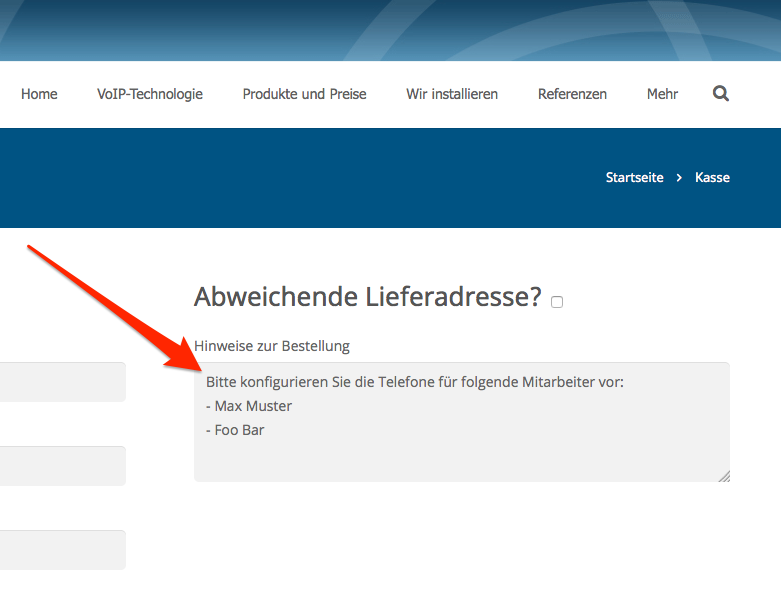Viewport: 781px width, 593px height.
Task: Select Wir installieren in navigation
Action: [452, 94]
